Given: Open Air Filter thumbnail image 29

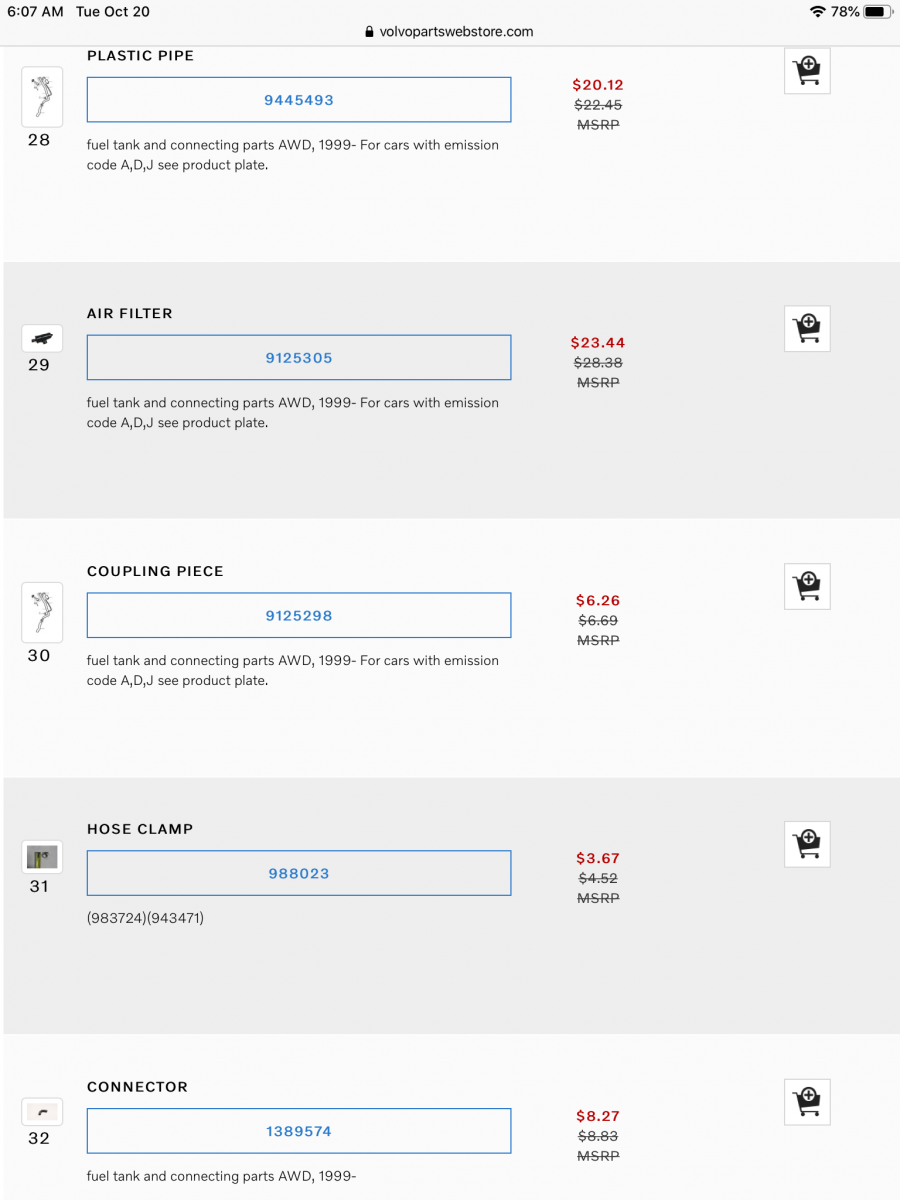Looking at the screenshot, I should [42, 339].
